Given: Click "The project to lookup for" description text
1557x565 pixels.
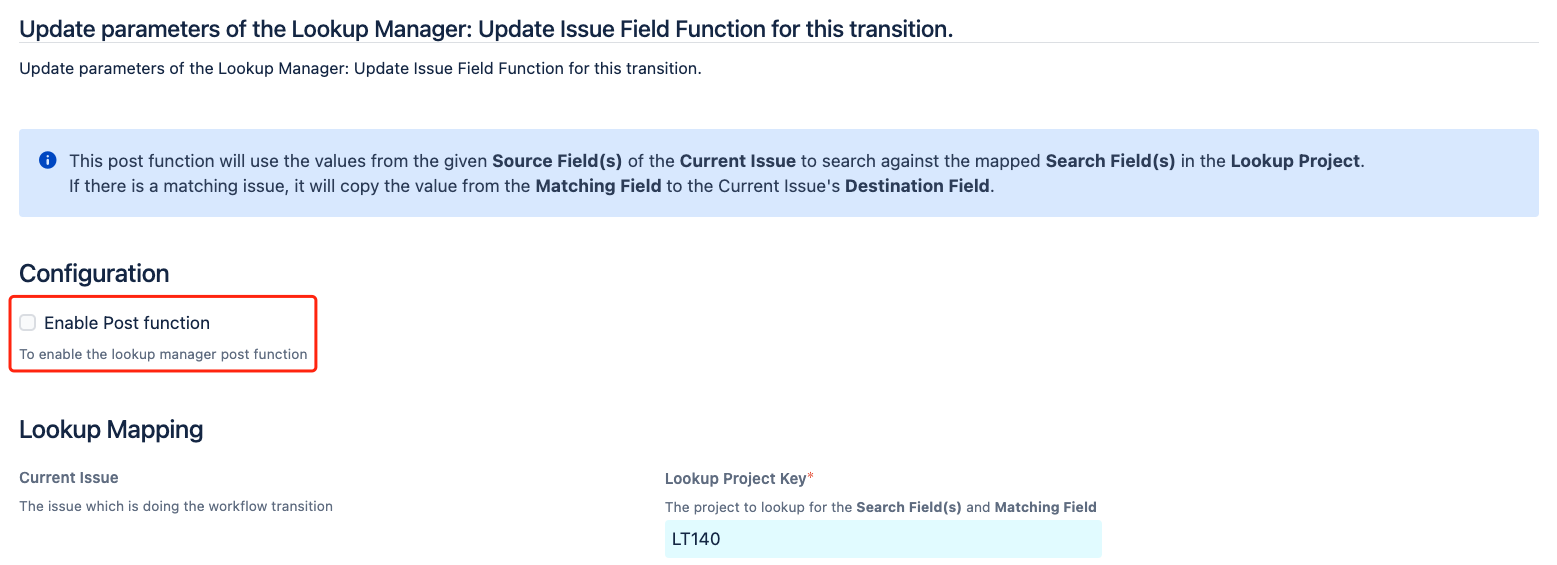Looking at the screenshot, I should (x=758, y=507).
